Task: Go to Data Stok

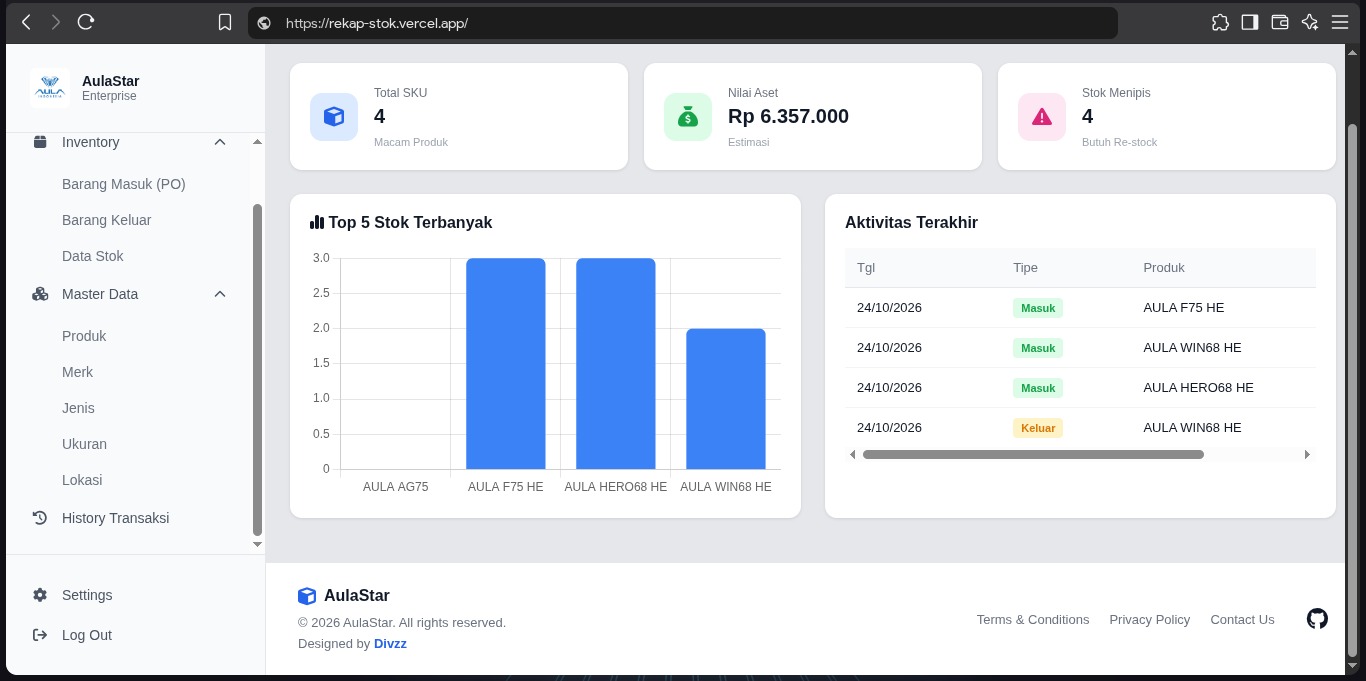Action: click(x=93, y=256)
